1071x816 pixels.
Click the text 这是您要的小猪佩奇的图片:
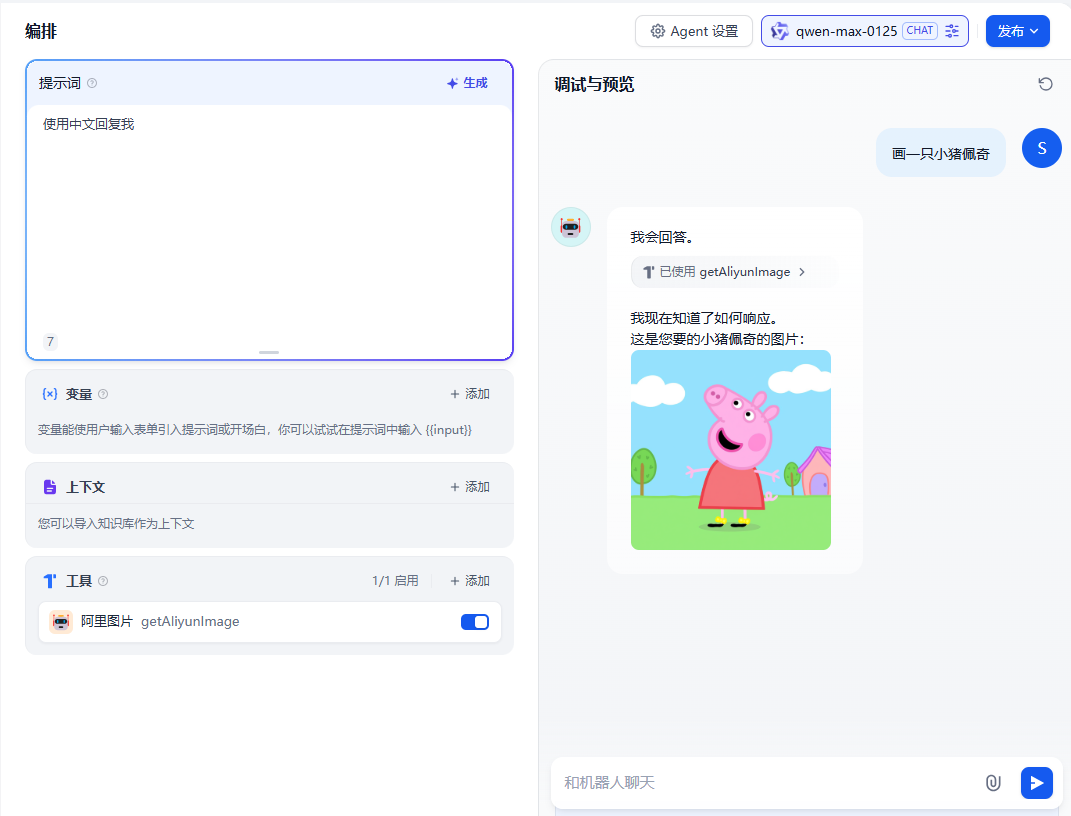(x=718, y=339)
